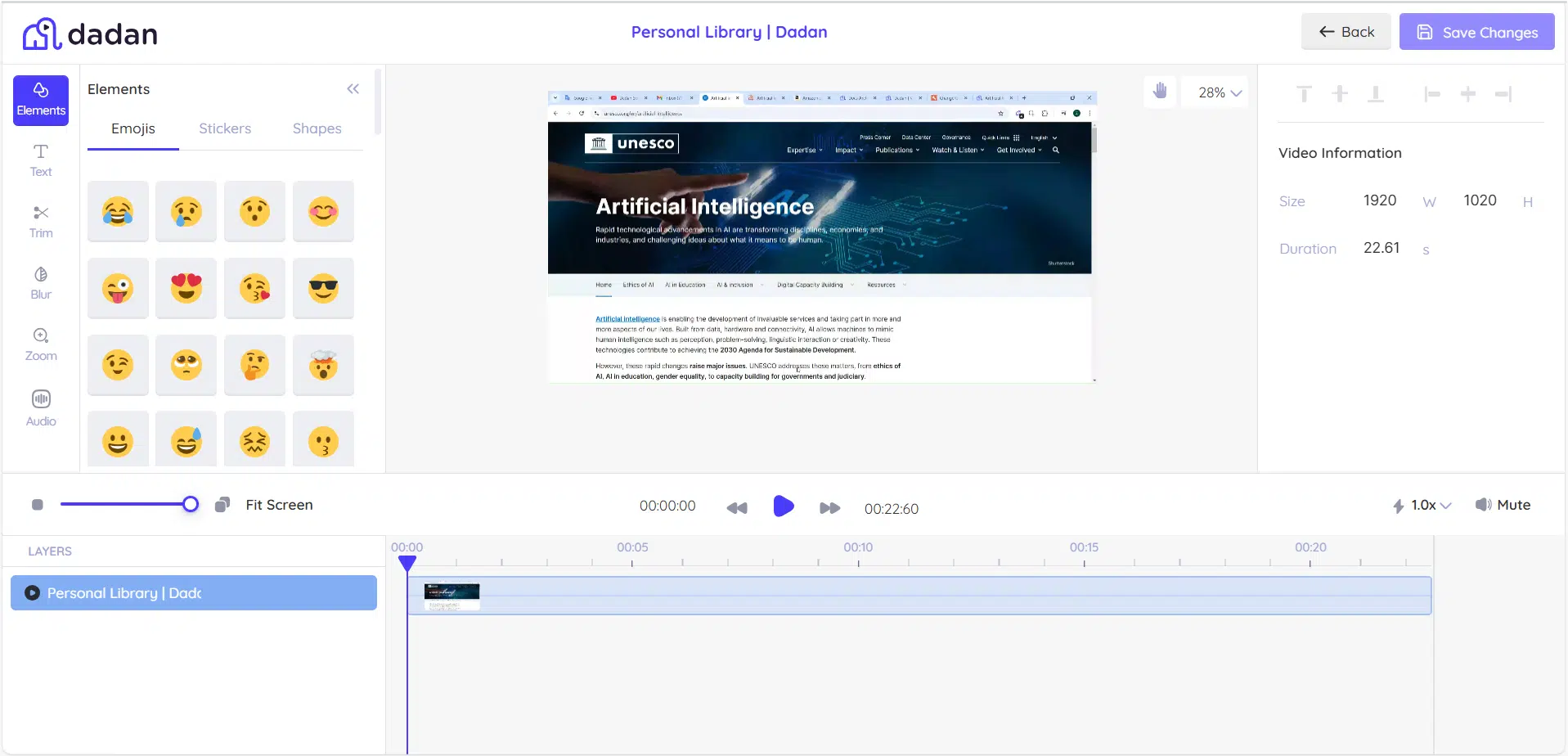The height and width of the screenshot is (756, 1568).
Task: Activate the hand pan tool
Action: point(1160,92)
